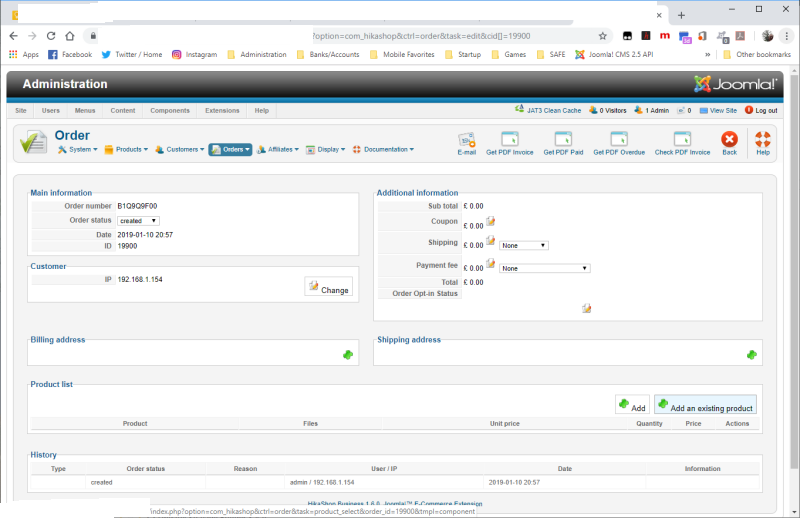Click the Get PDF Overdue icon
Image resolution: width=800 pixels, height=518 pixels.
click(x=619, y=140)
